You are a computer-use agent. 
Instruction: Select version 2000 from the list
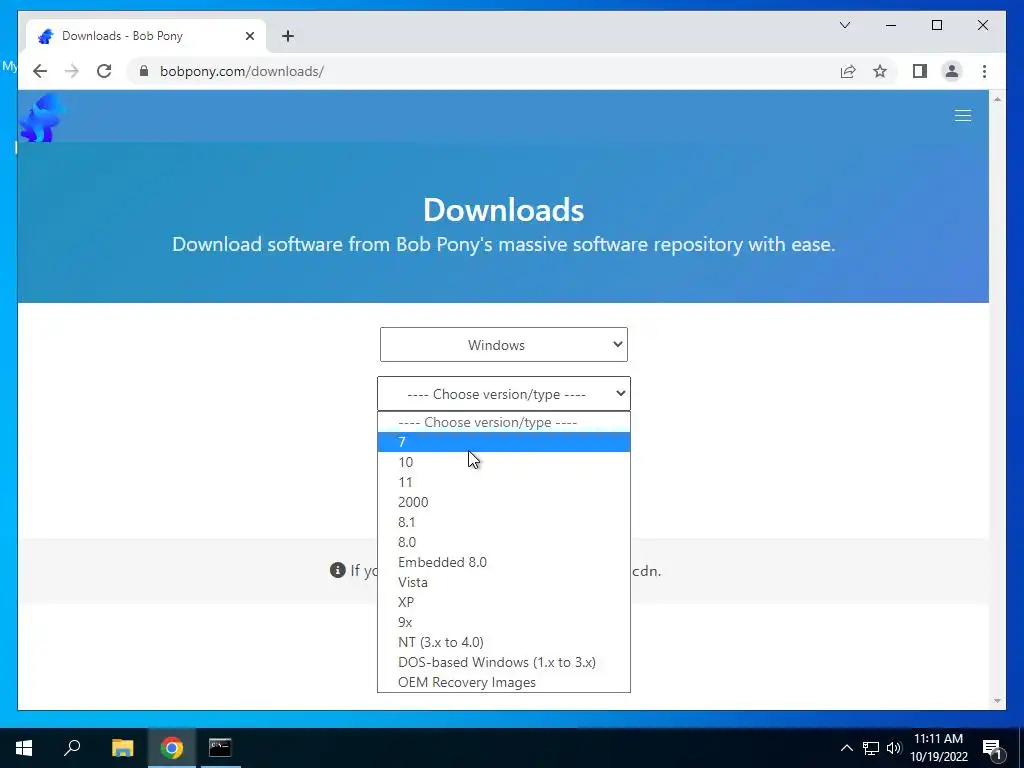(x=504, y=502)
